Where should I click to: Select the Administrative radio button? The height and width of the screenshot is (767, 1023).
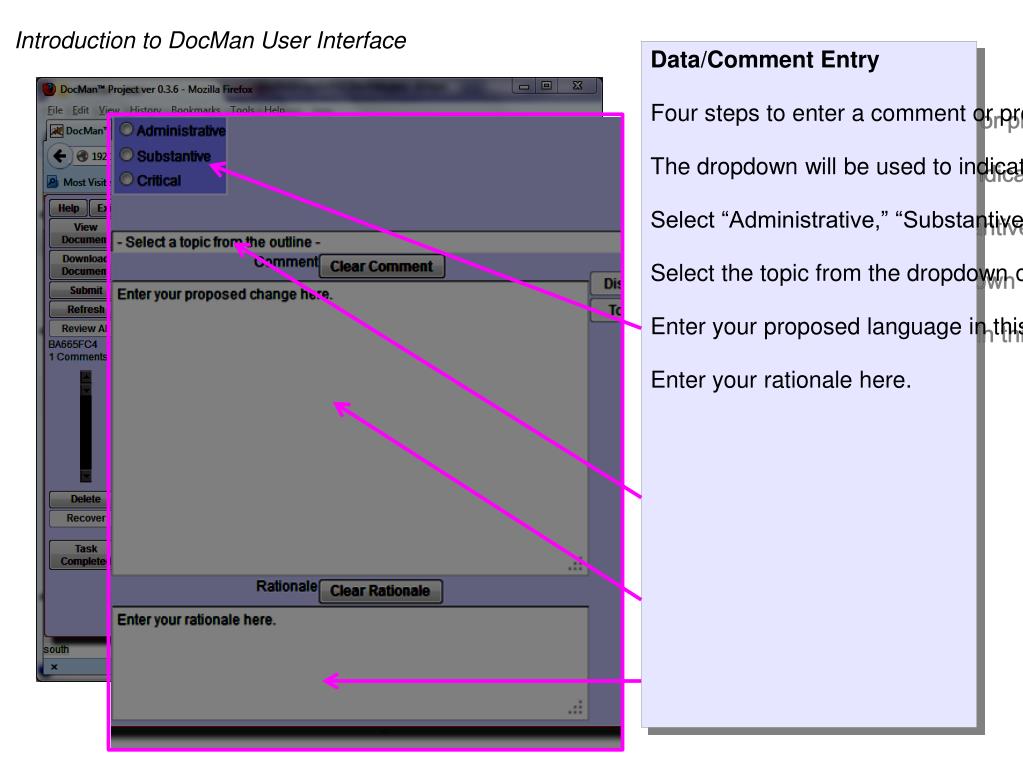coord(127,130)
